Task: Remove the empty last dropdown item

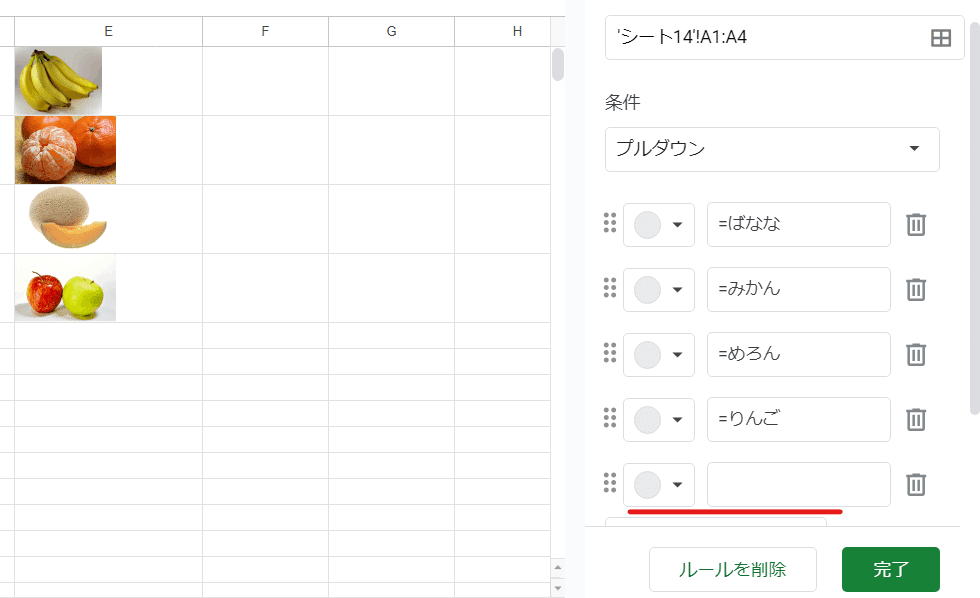Action: [916, 484]
